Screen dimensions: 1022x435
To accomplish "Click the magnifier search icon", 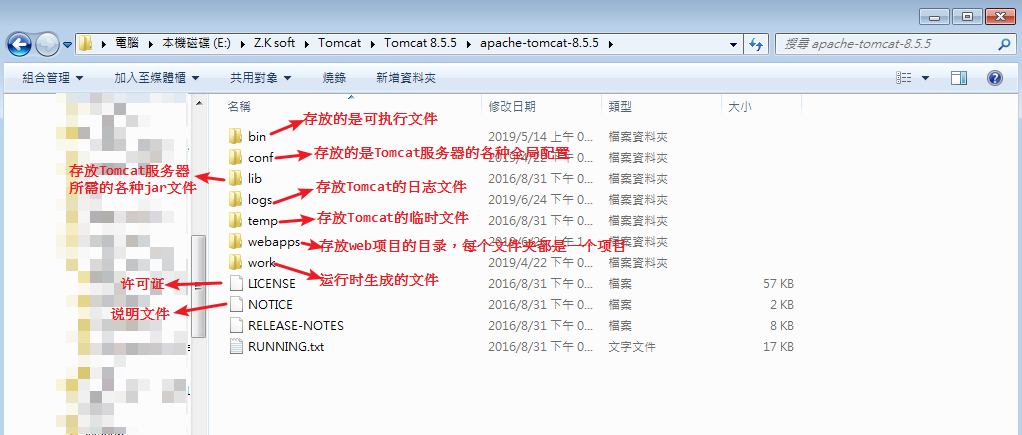I will tap(1004, 44).
